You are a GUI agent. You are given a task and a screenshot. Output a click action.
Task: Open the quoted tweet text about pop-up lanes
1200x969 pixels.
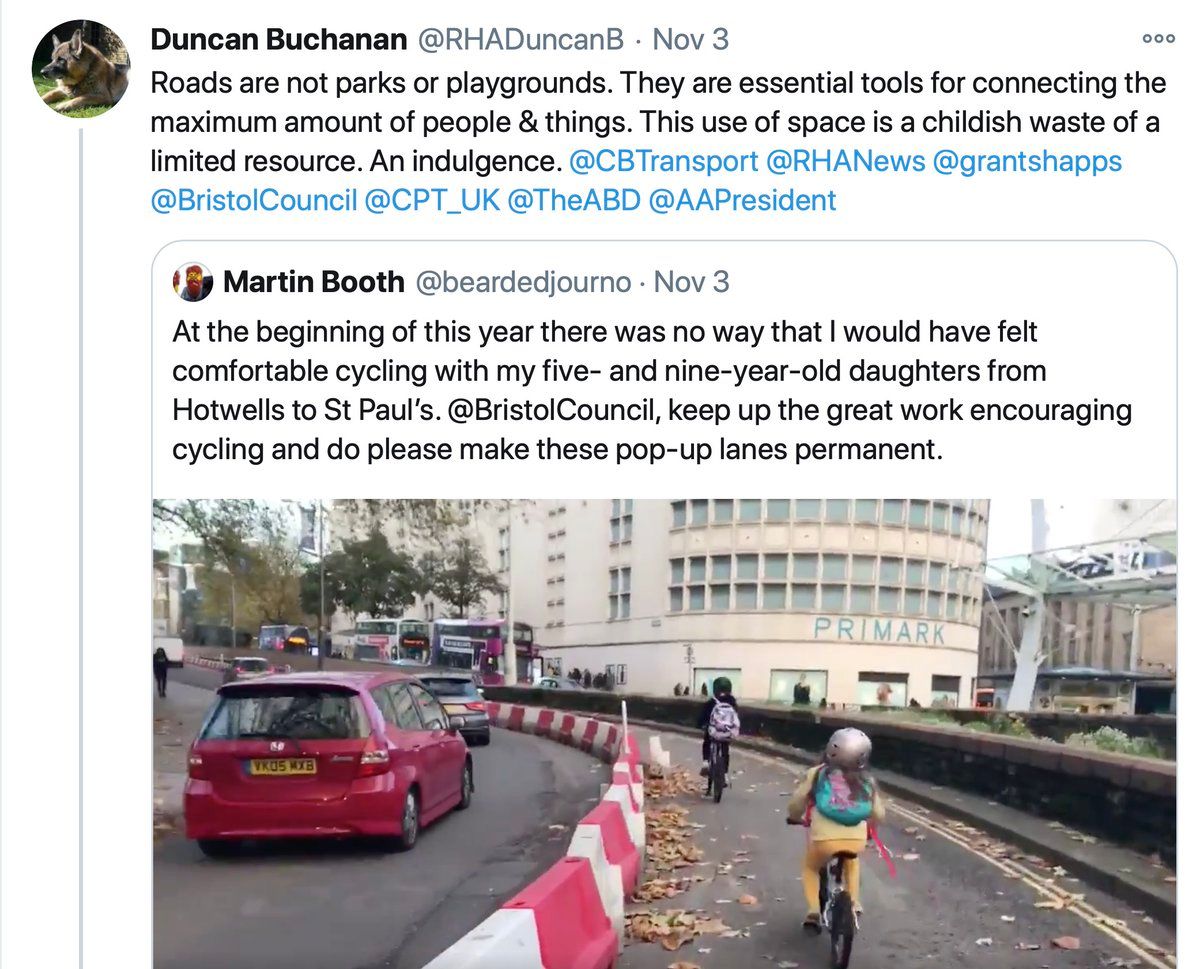tap(652, 390)
